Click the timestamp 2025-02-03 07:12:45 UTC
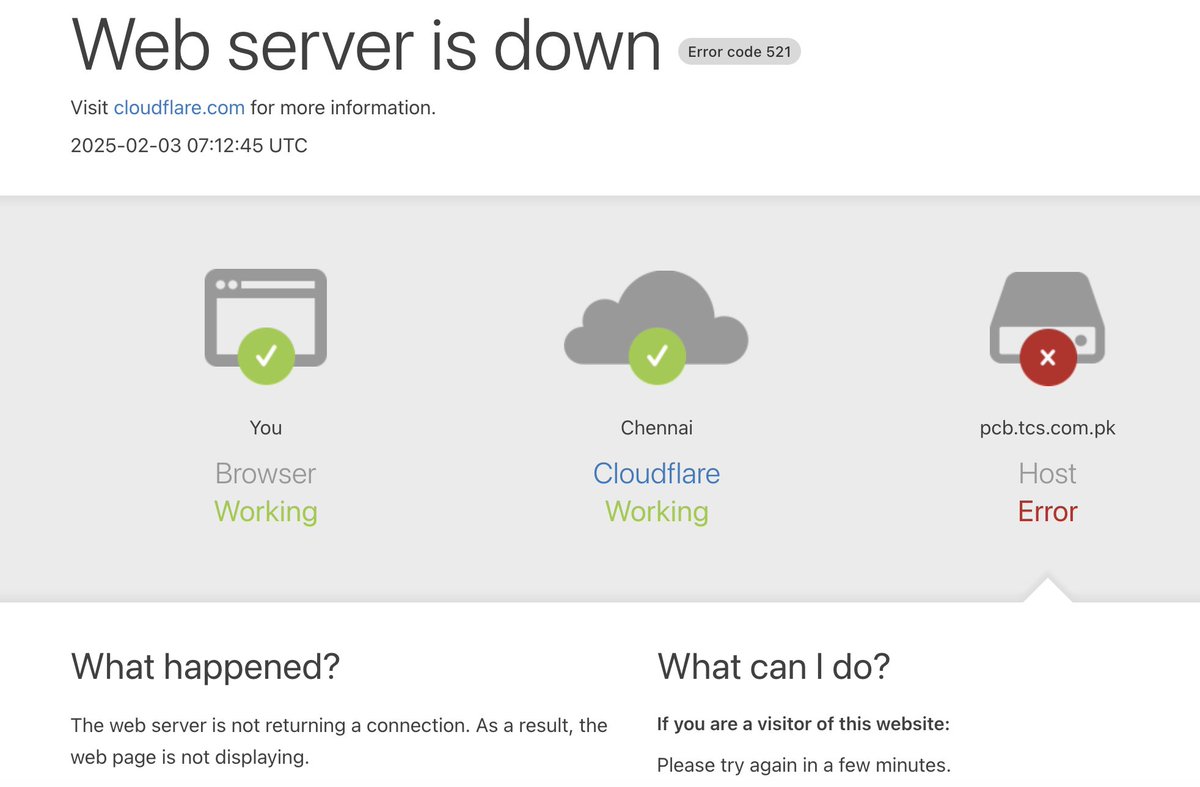 click(189, 145)
